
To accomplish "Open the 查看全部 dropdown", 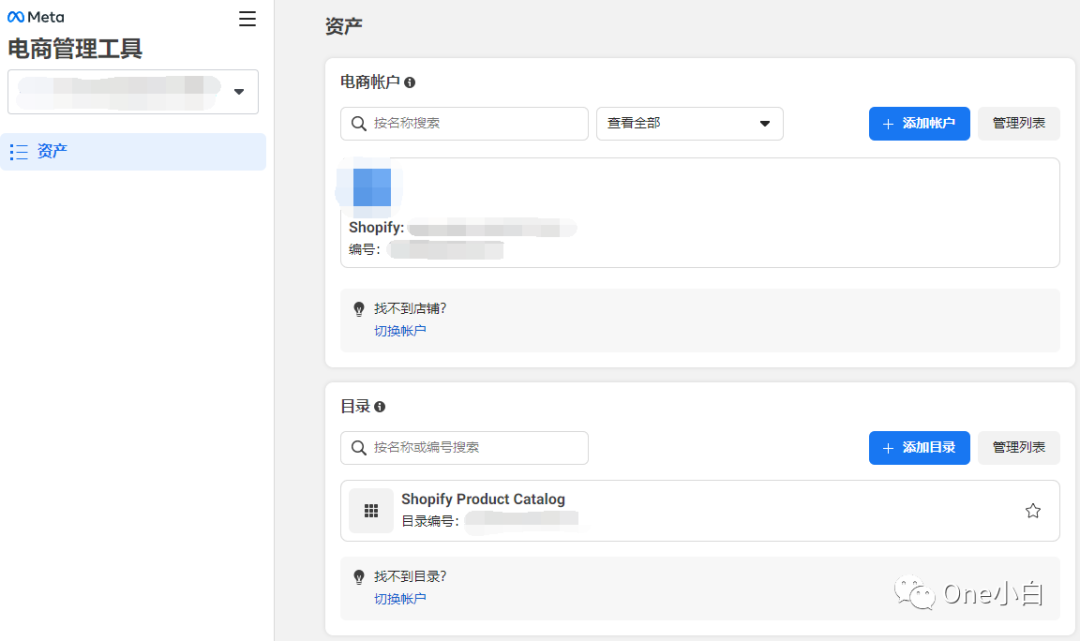I will (690, 123).
